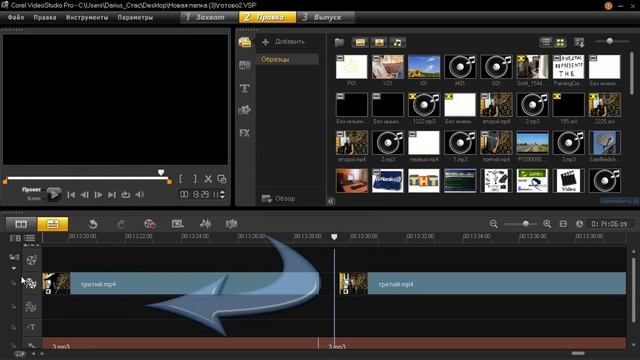Enlarge the preview window icon

222,179
